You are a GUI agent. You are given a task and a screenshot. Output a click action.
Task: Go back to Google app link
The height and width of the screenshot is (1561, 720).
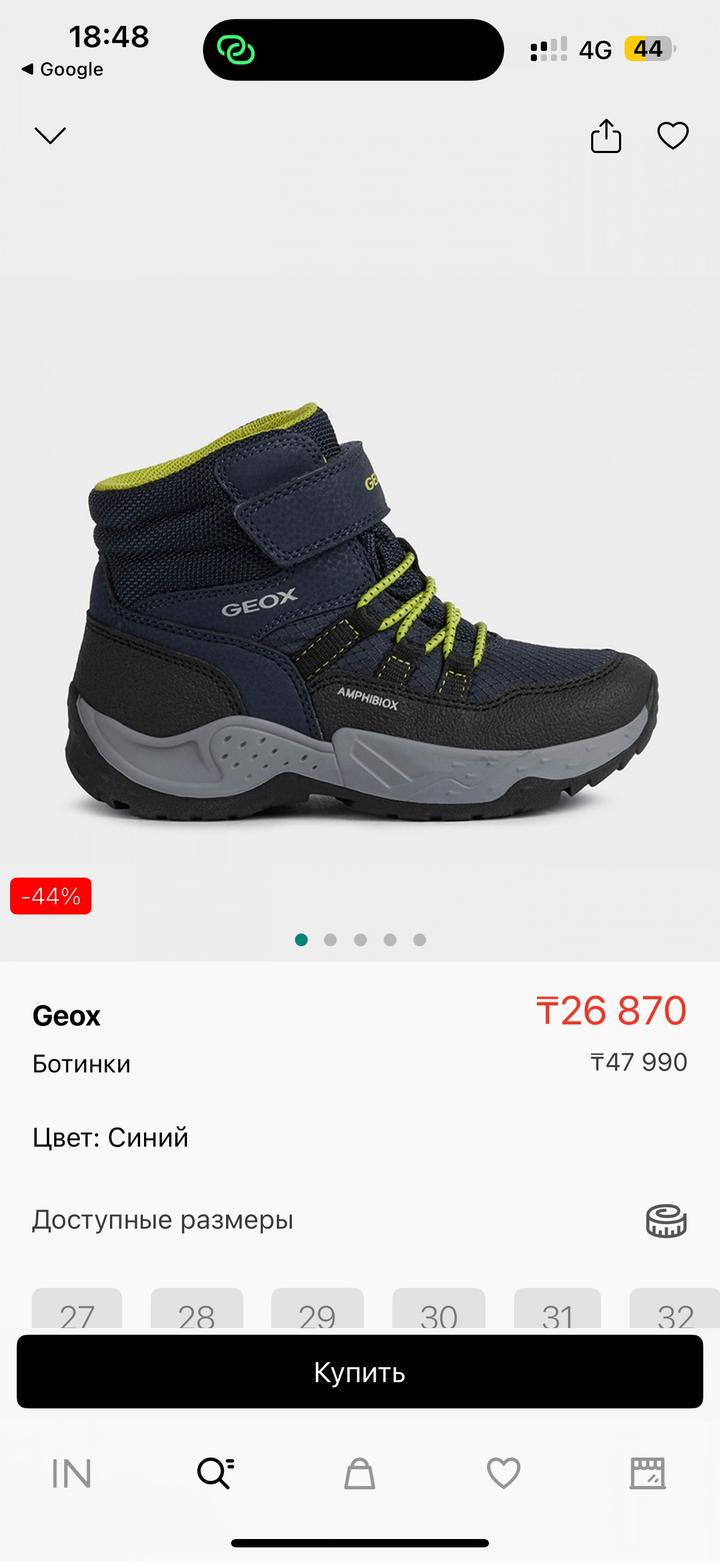tap(62, 69)
